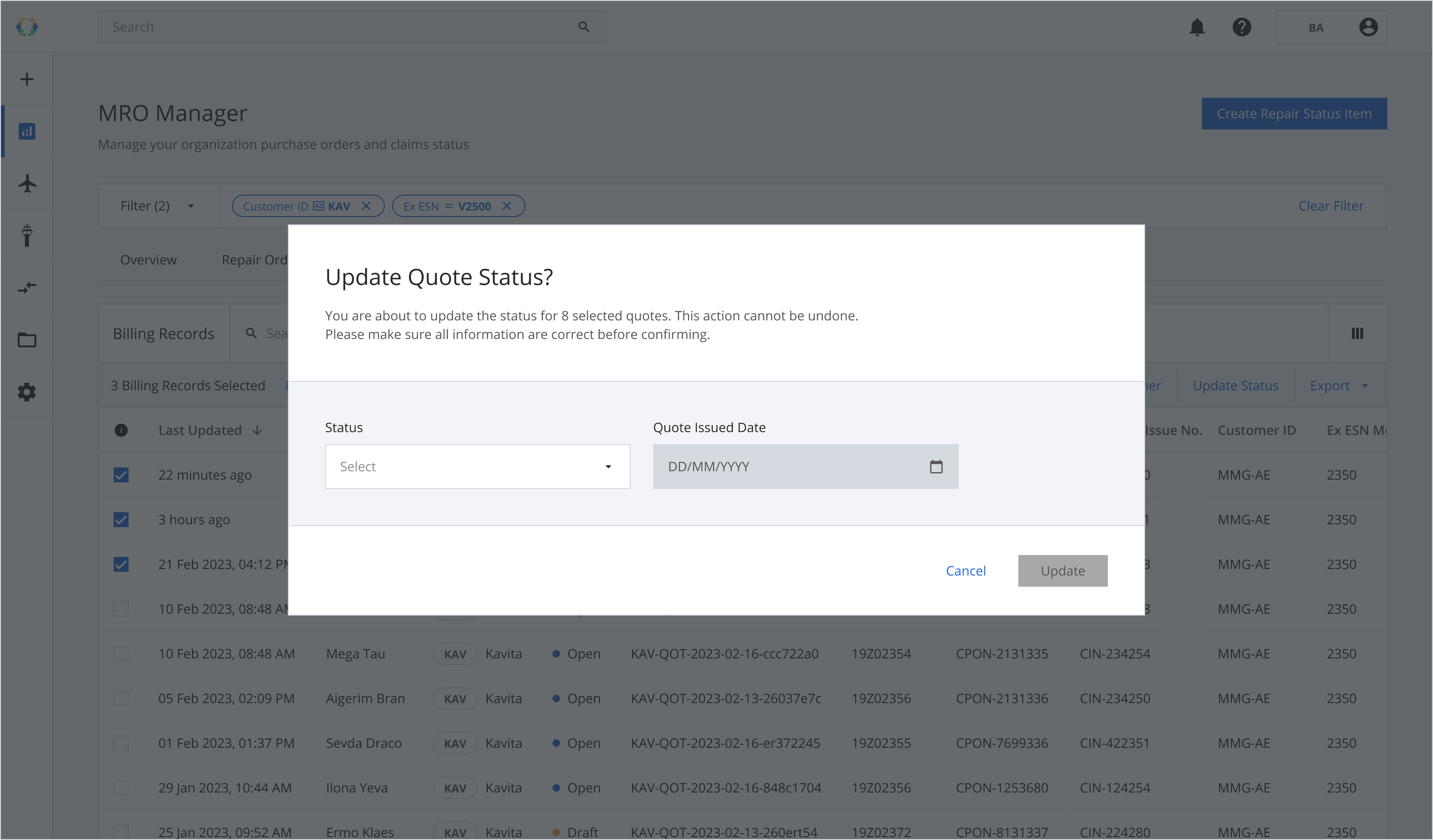This screenshot has width=1433, height=840.
Task: Click the Mega Tau name cell
Action: click(x=355, y=654)
